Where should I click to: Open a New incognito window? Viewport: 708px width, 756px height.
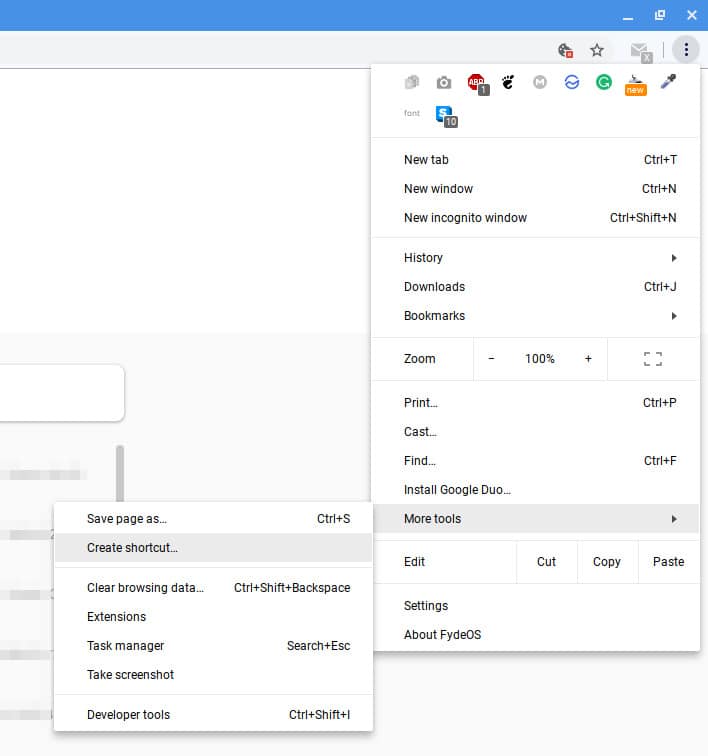pyautogui.click(x=536, y=217)
